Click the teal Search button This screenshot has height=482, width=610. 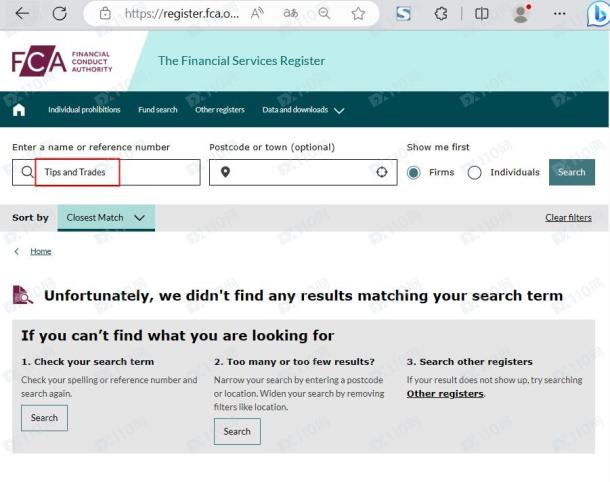571,172
